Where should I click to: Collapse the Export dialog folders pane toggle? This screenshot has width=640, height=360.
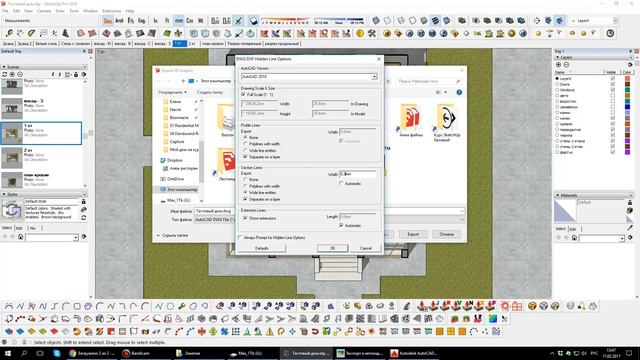point(172,236)
